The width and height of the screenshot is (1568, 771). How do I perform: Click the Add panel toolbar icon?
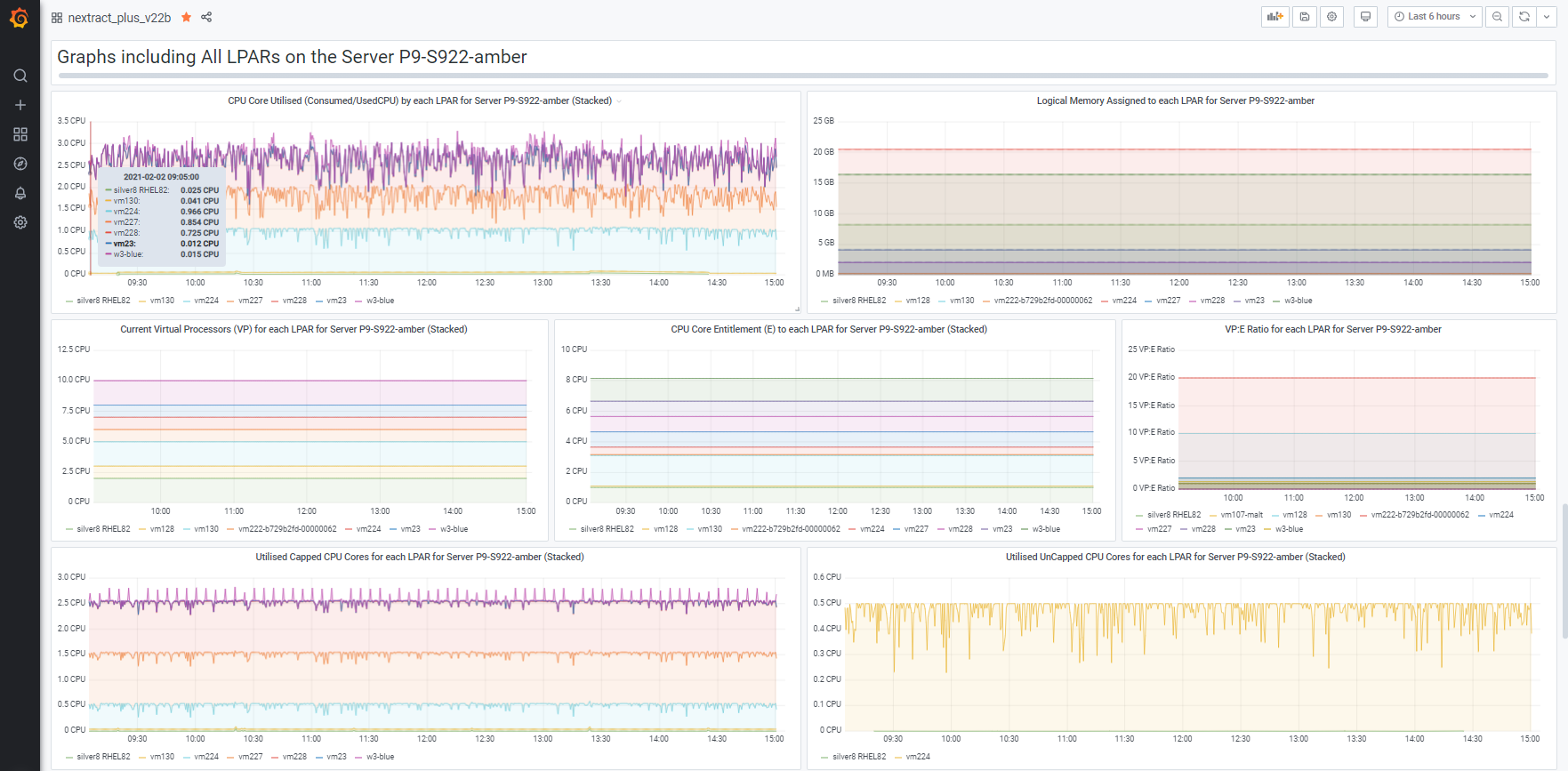click(x=1275, y=17)
